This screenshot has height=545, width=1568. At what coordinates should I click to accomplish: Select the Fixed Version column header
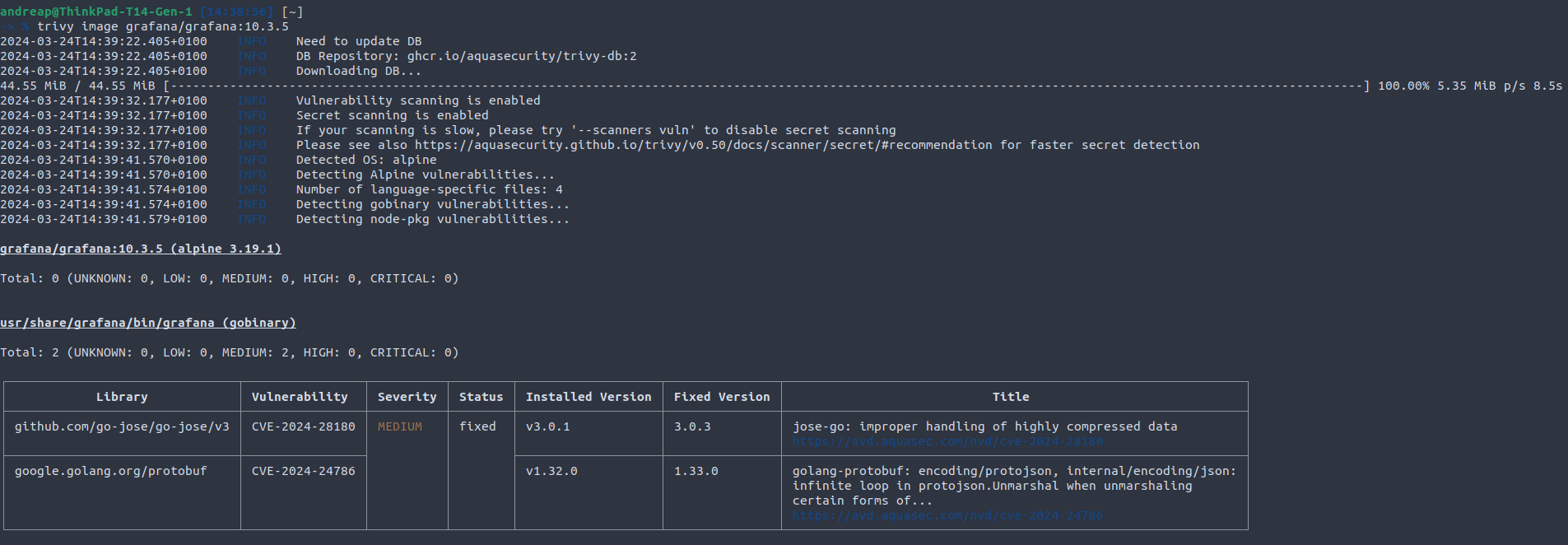point(722,397)
